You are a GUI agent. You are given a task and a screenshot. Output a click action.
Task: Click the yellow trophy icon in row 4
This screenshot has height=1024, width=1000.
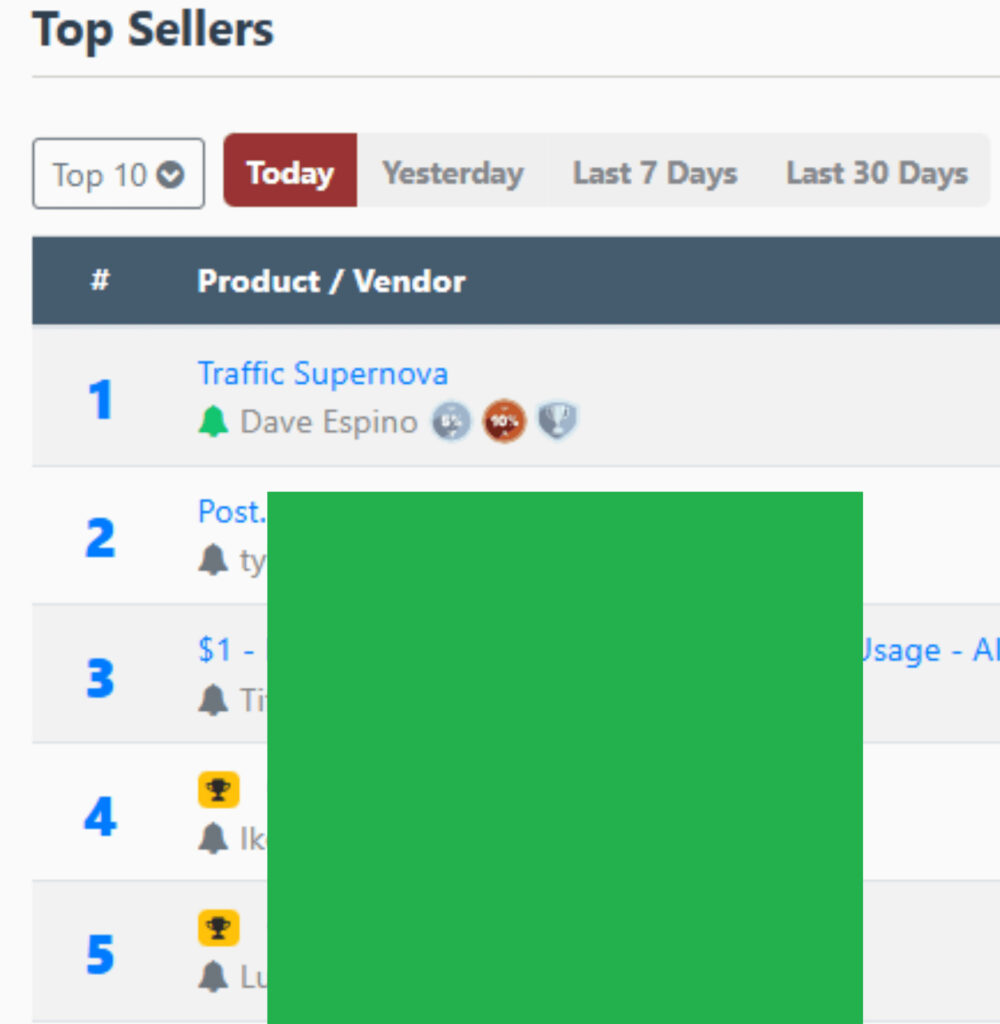point(218,791)
